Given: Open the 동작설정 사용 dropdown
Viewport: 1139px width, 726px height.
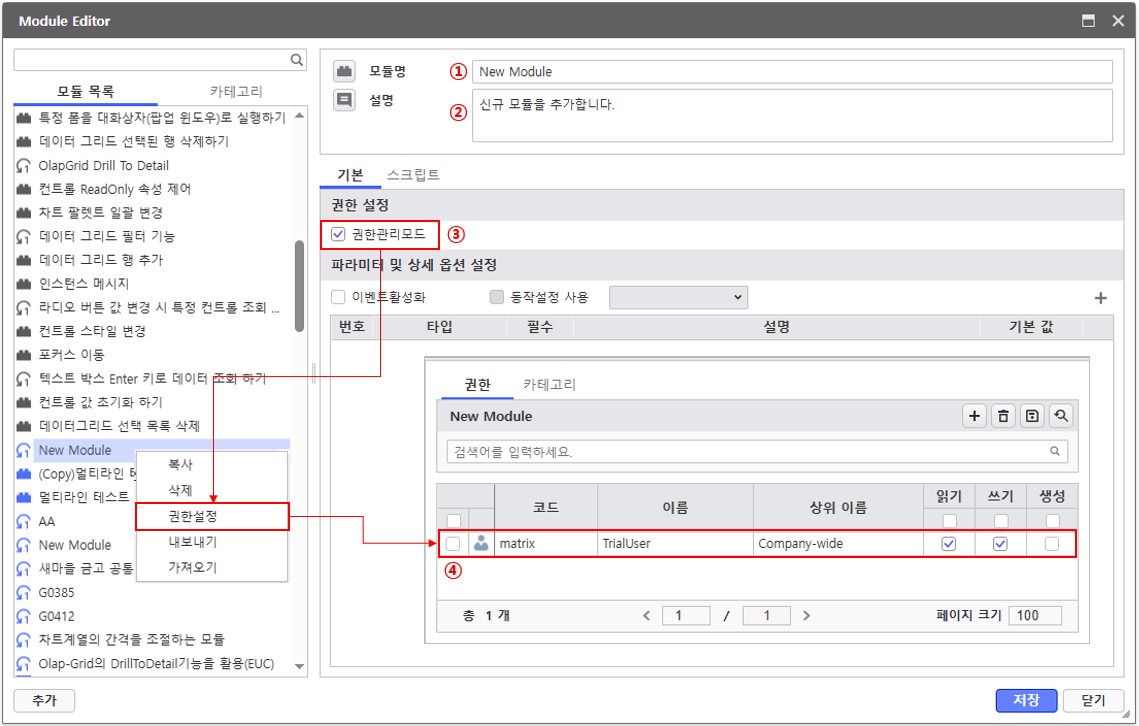Looking at the screenshot, I should click(678, 297).
